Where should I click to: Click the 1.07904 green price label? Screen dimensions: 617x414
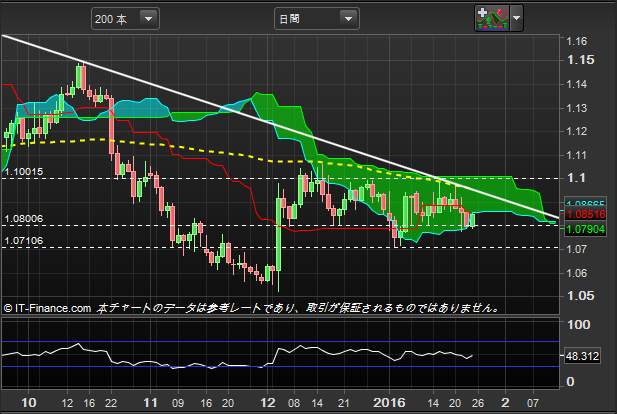[586, 229]
